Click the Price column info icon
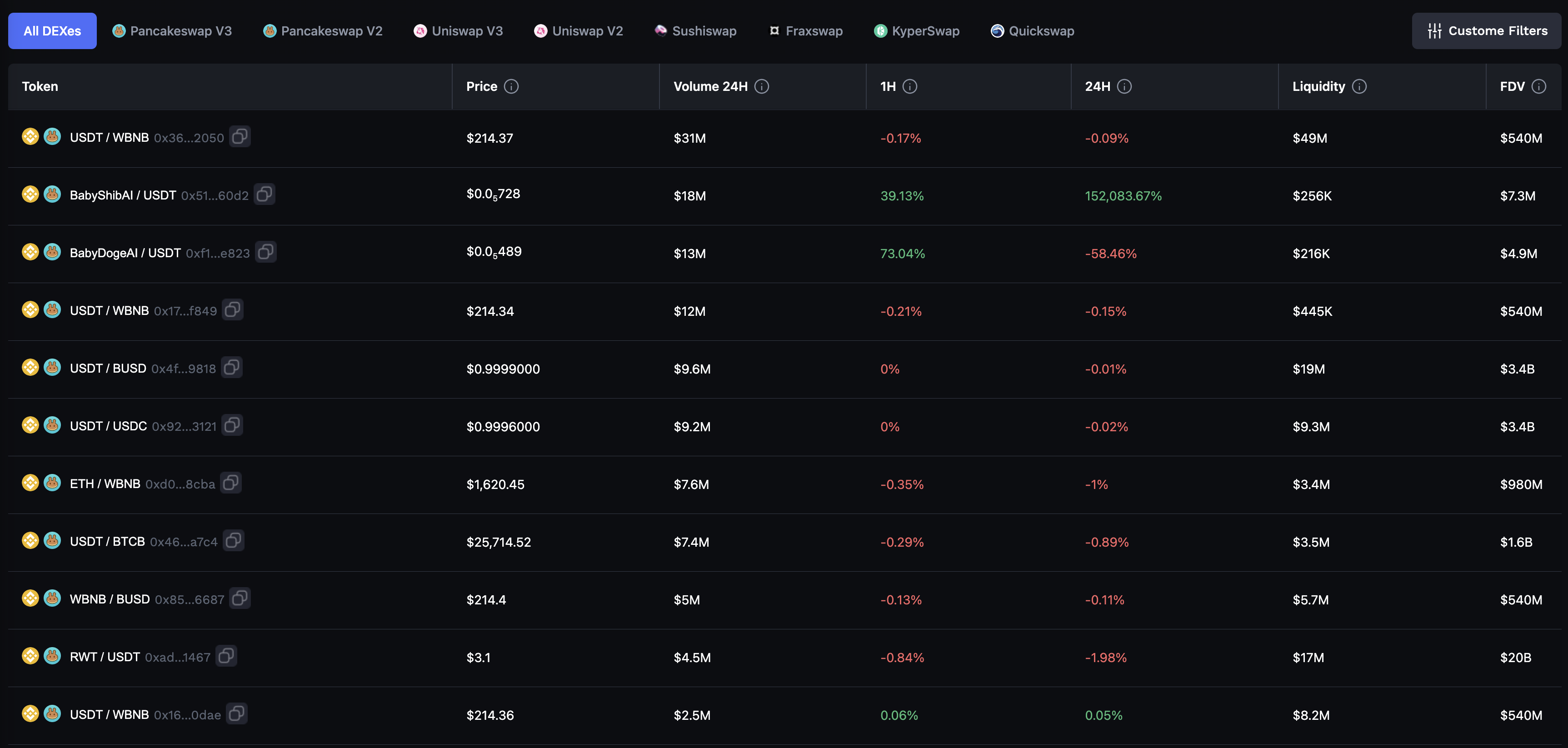 pyautogui.click(x=511, y=86)
